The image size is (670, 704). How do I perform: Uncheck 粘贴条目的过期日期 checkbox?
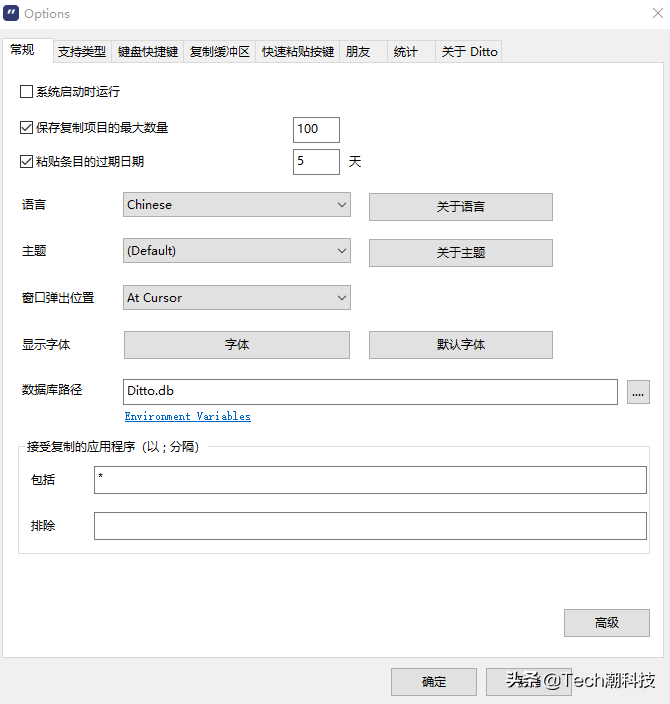point(27,161)
